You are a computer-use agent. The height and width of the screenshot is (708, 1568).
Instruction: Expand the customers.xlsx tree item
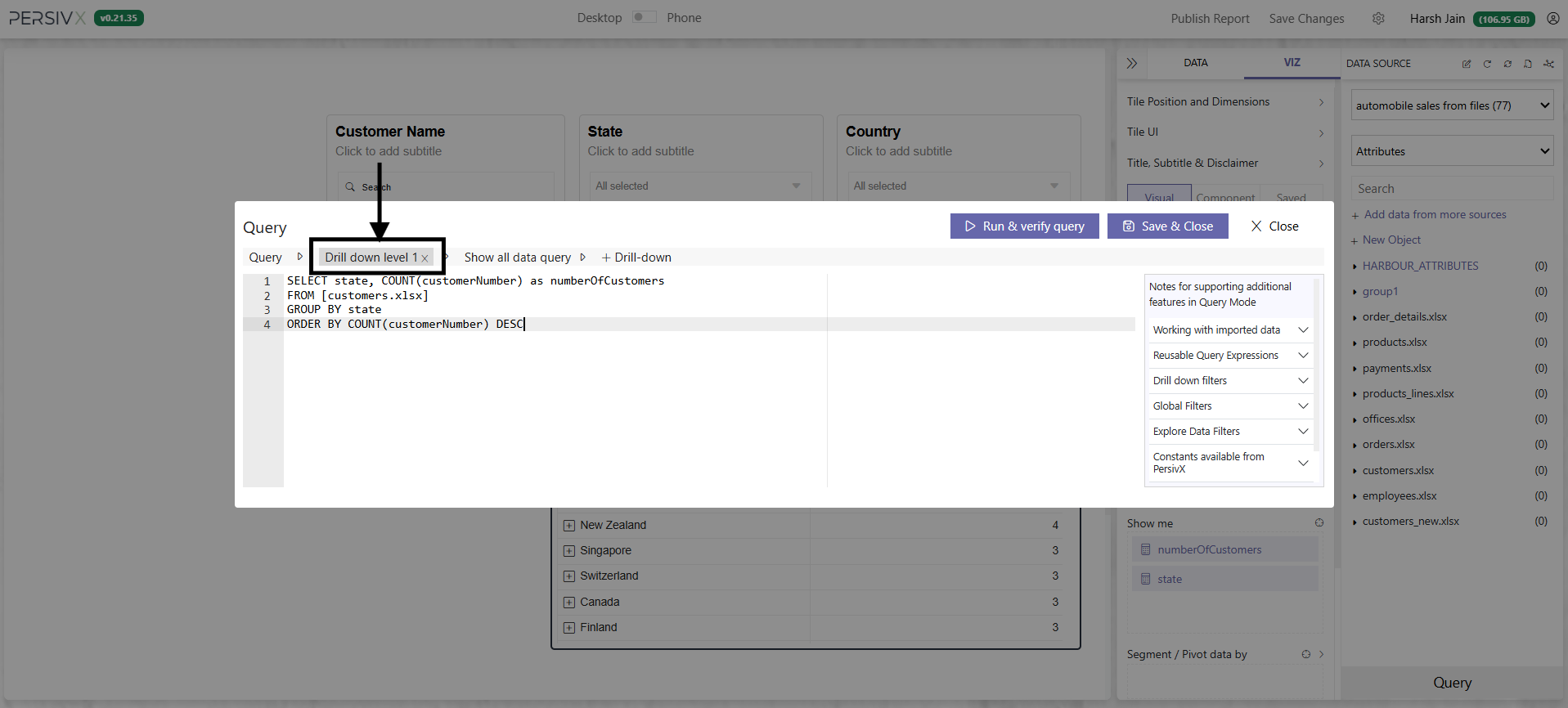(1398, 471)
